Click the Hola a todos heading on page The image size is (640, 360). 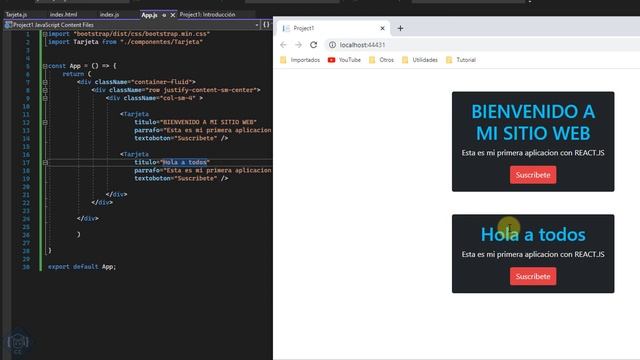pyautogui.click(x=533, y=234)
